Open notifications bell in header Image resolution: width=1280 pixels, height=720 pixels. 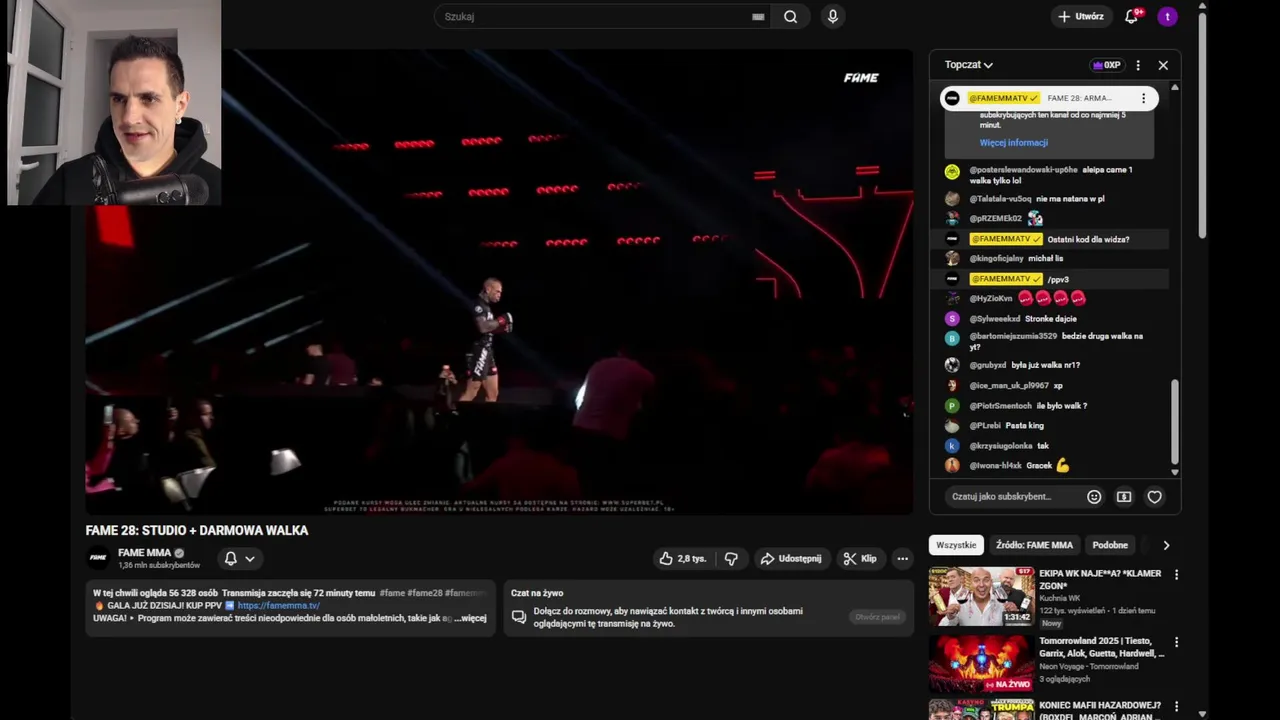tap(1132, 16)
